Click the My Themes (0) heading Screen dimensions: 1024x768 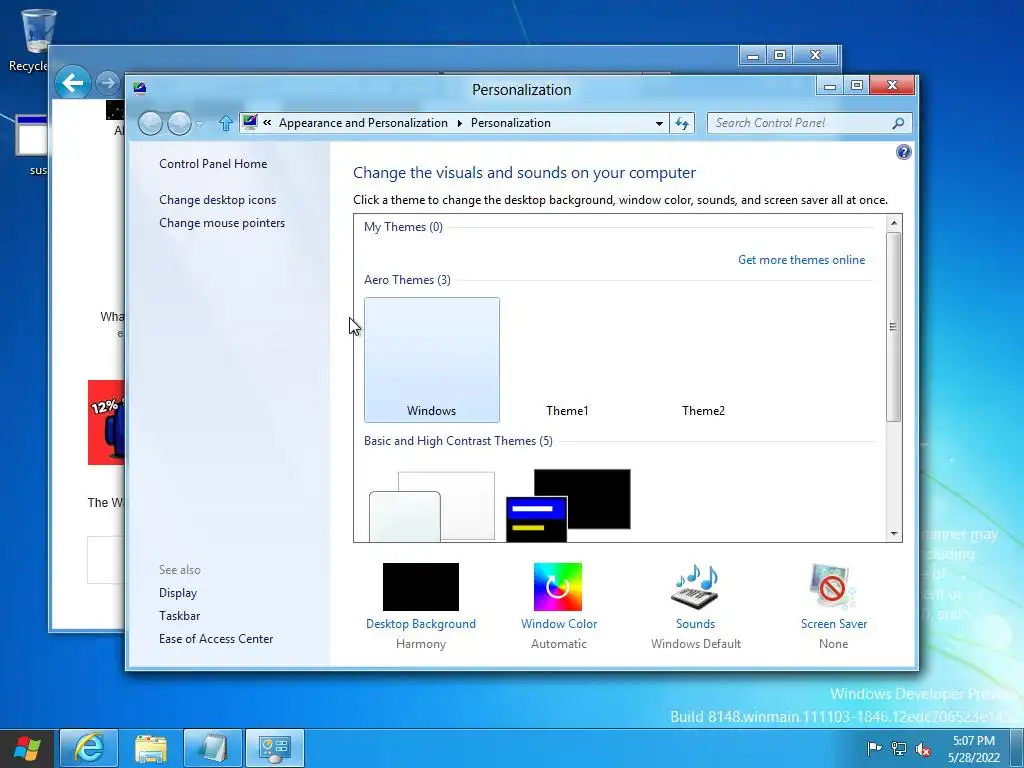(403, 227)
